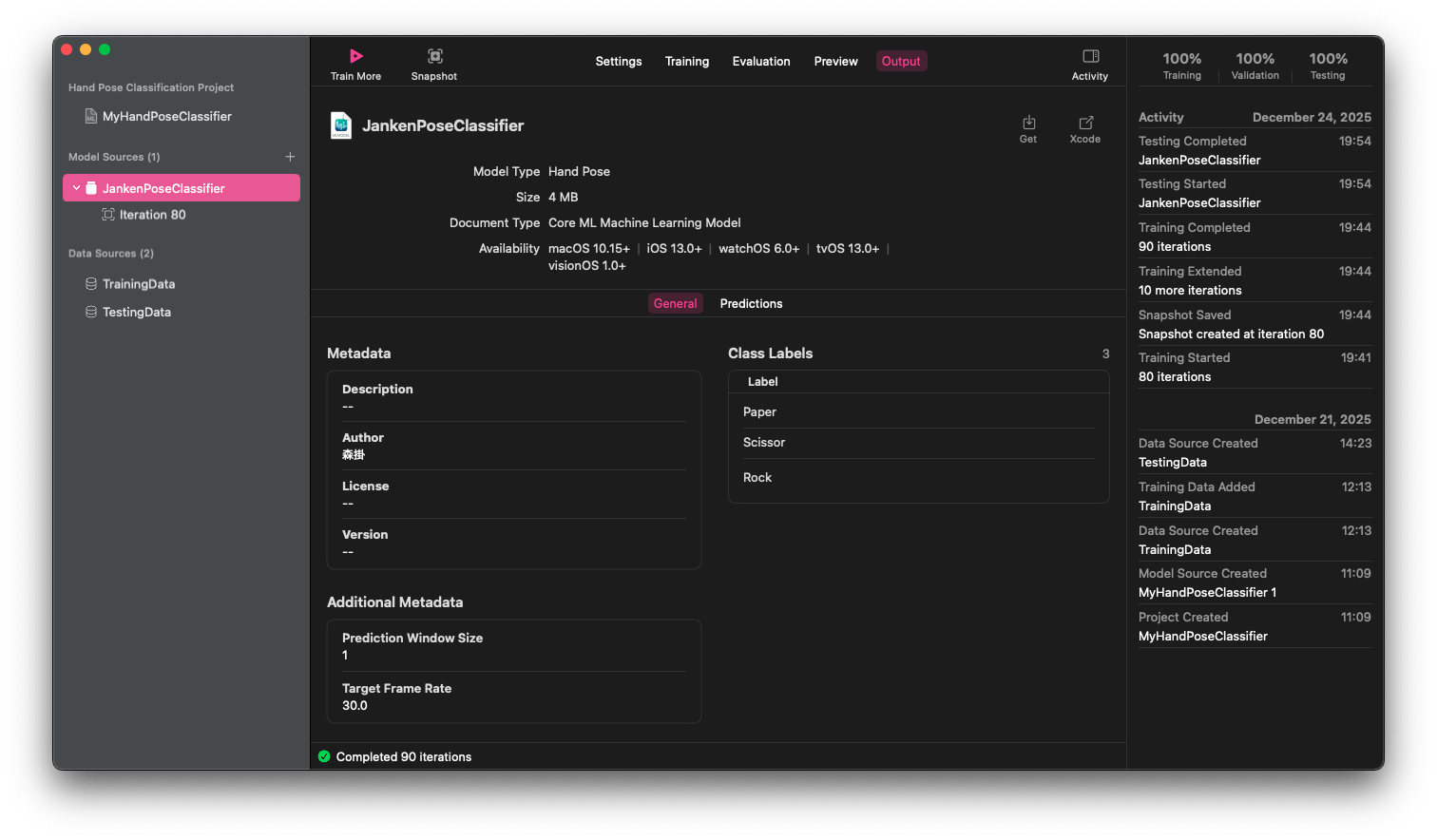
Task: Add a new model source with plus
Action: pos(290,157)
